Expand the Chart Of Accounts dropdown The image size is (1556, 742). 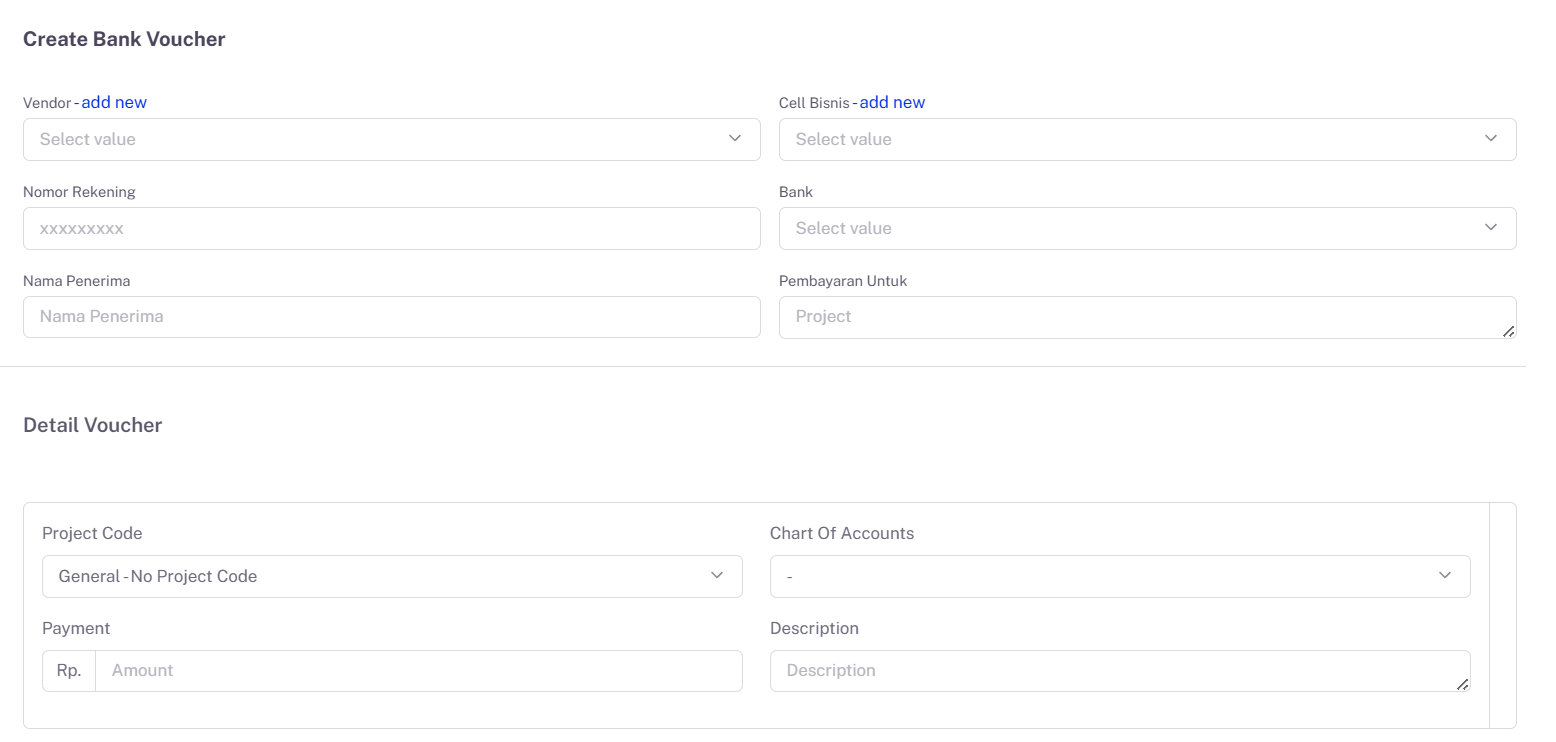click(x=1120, y=576)
